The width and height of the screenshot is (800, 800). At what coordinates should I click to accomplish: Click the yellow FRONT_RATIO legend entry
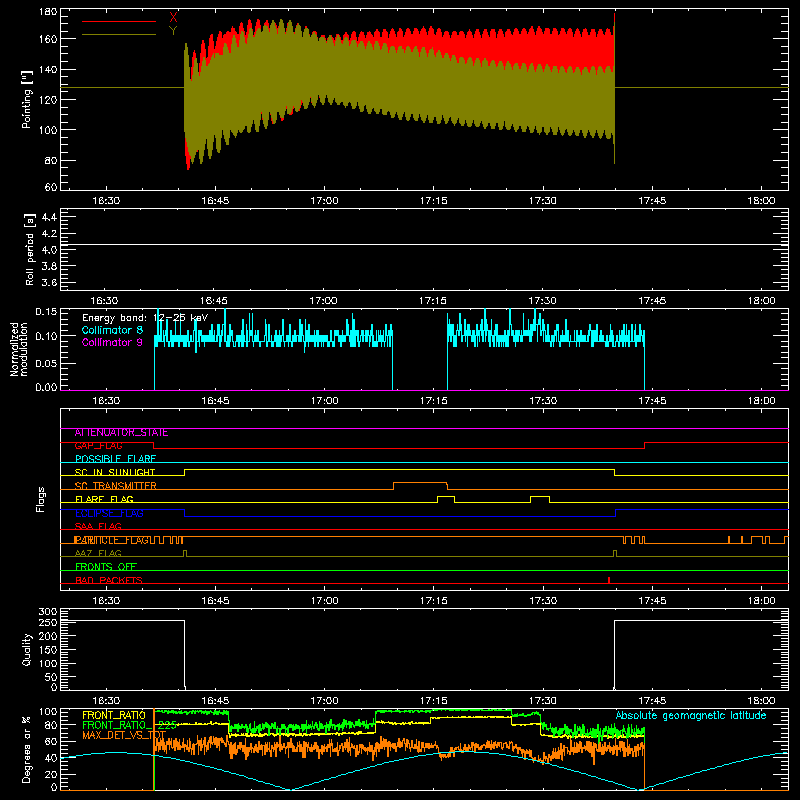coord(114,715)
